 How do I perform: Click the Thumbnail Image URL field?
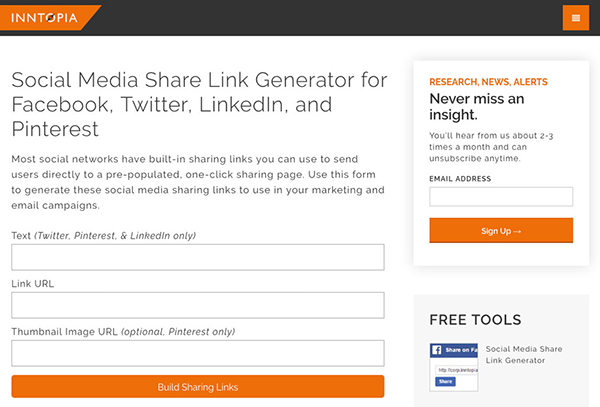coord(198,353)
